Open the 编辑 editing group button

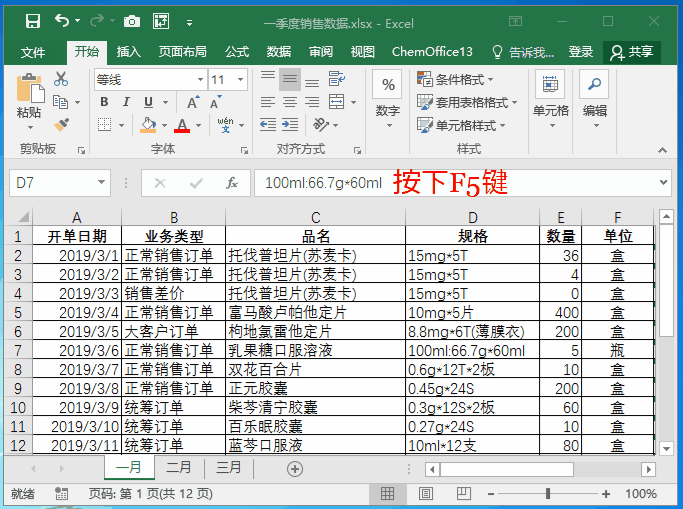[x=595, y=99]
